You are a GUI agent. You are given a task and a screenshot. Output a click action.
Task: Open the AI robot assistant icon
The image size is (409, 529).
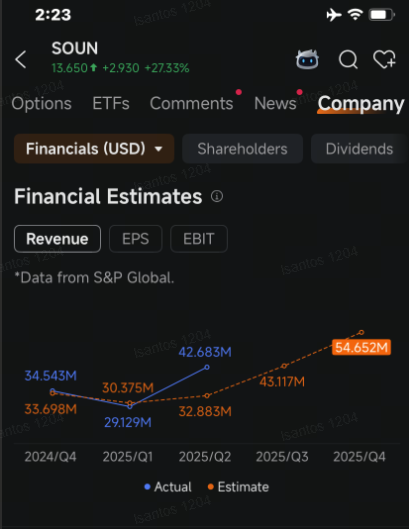pyautogui.click(x=307, y=59)
